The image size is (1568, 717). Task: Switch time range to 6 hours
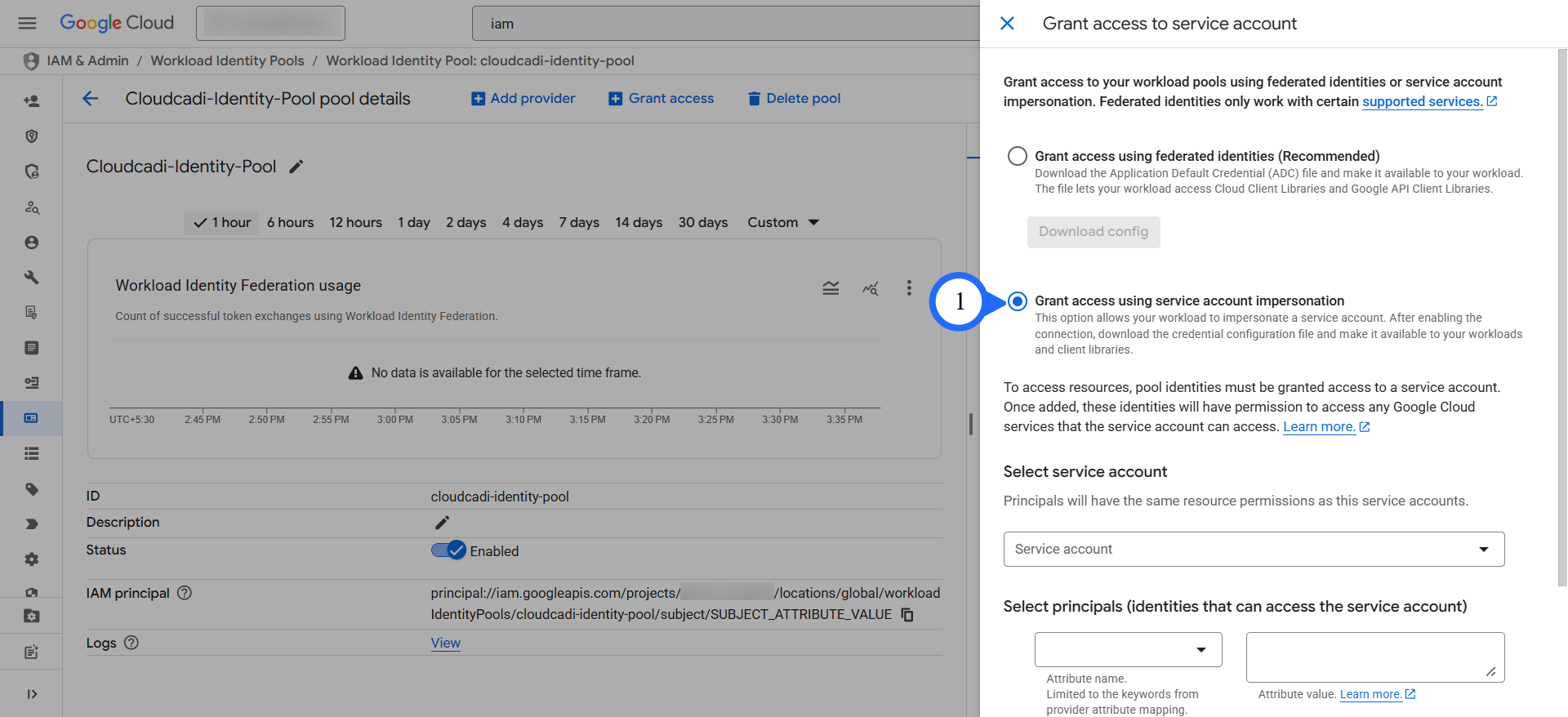[290, 222]
